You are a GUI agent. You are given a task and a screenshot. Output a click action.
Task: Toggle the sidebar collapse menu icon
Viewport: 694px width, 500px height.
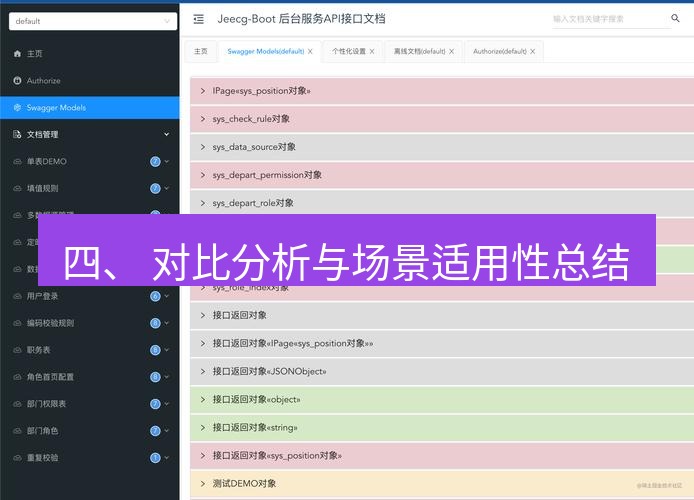pyautogui.click(x=199, y=19)
